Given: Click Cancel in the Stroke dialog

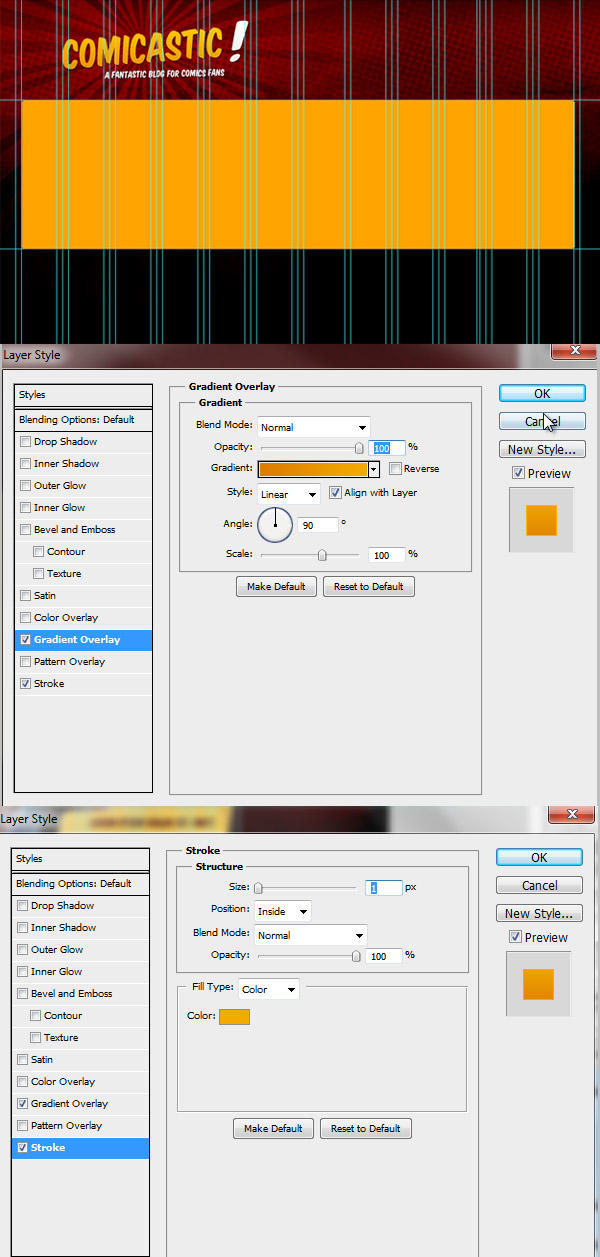Looking at the screenshot, I should [x=539, y=885].
